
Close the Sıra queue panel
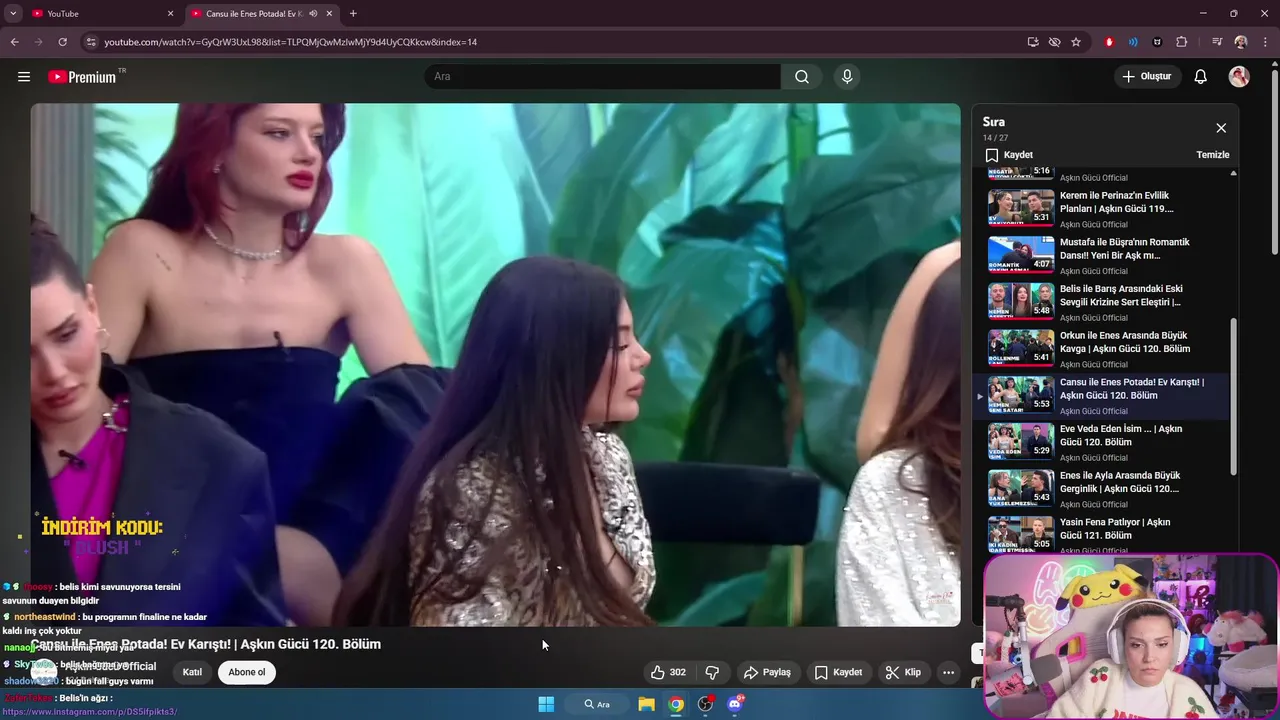1221,128
